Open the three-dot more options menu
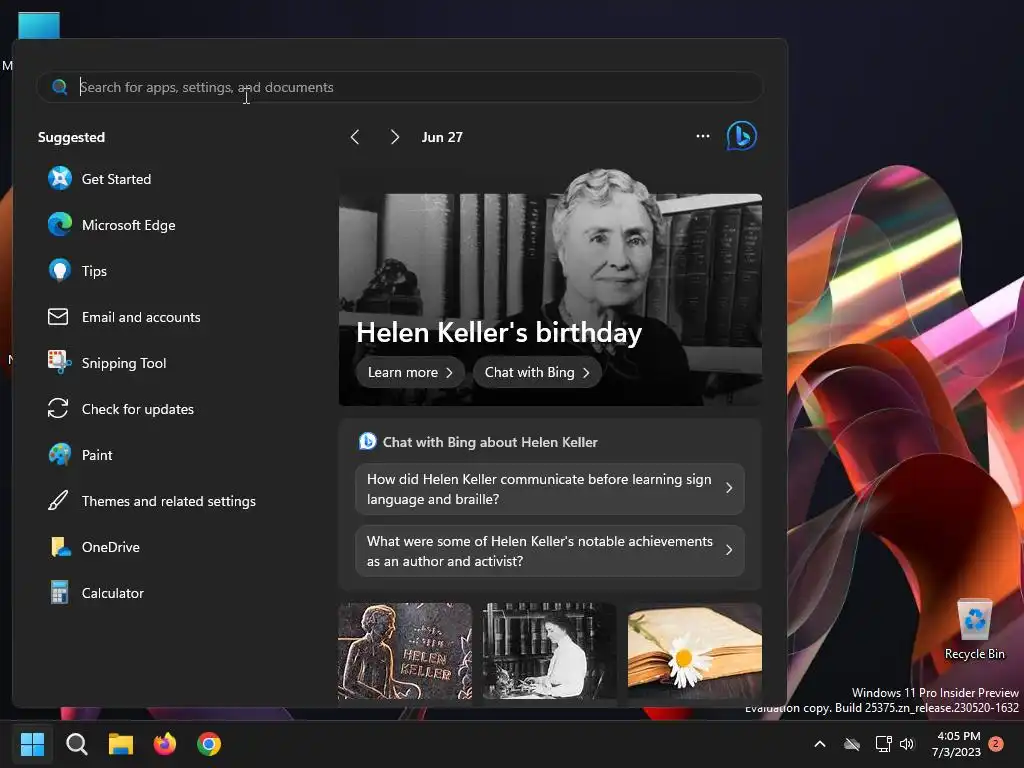 [x=703, y=136]
